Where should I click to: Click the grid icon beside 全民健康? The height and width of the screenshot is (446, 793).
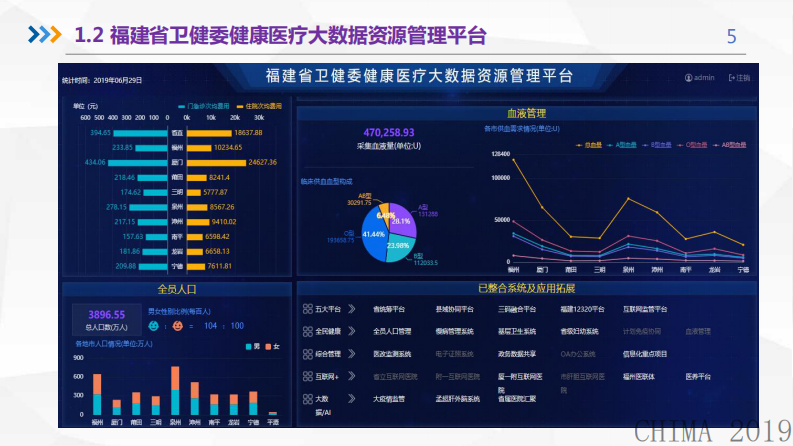tap(307, 332)
